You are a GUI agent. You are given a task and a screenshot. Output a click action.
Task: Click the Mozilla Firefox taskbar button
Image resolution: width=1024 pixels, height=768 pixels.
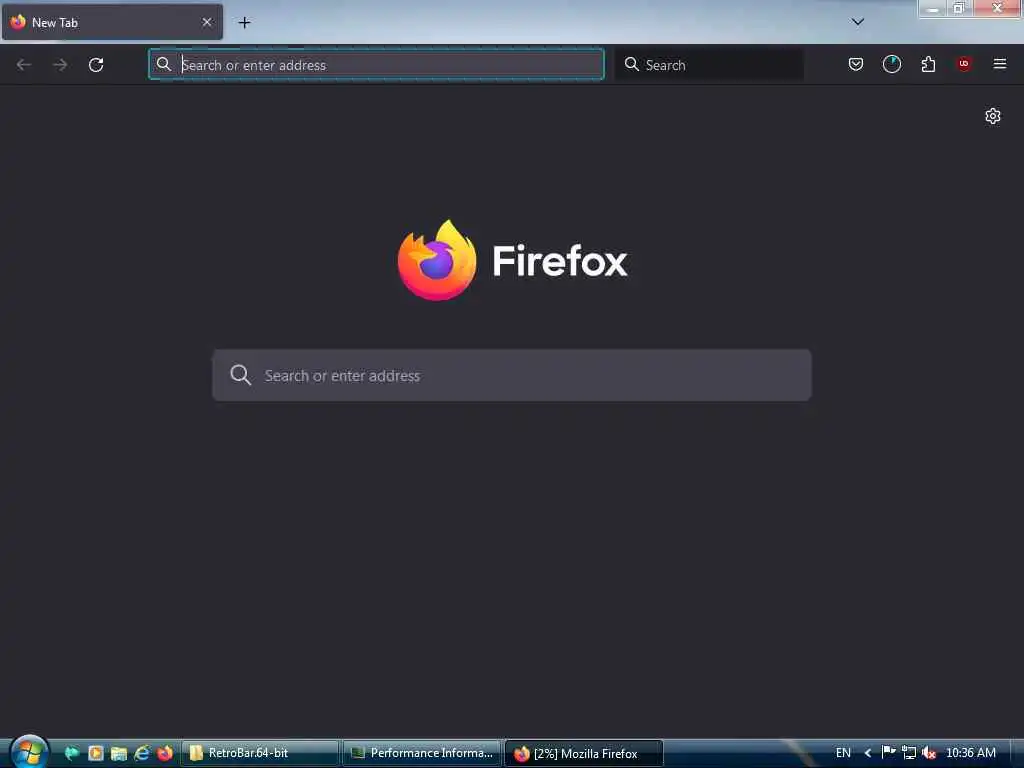(x=584, y=754)
